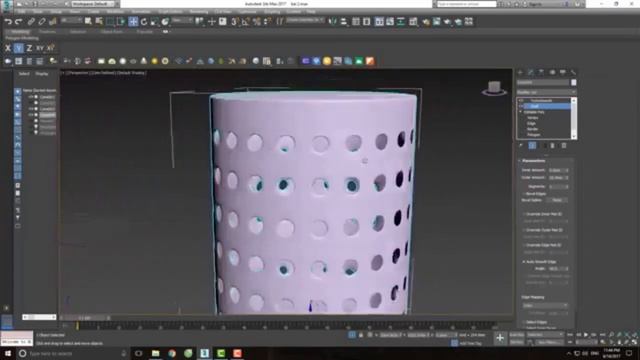Open key mode Selected dropdown near Auto Key

point(545,335)
